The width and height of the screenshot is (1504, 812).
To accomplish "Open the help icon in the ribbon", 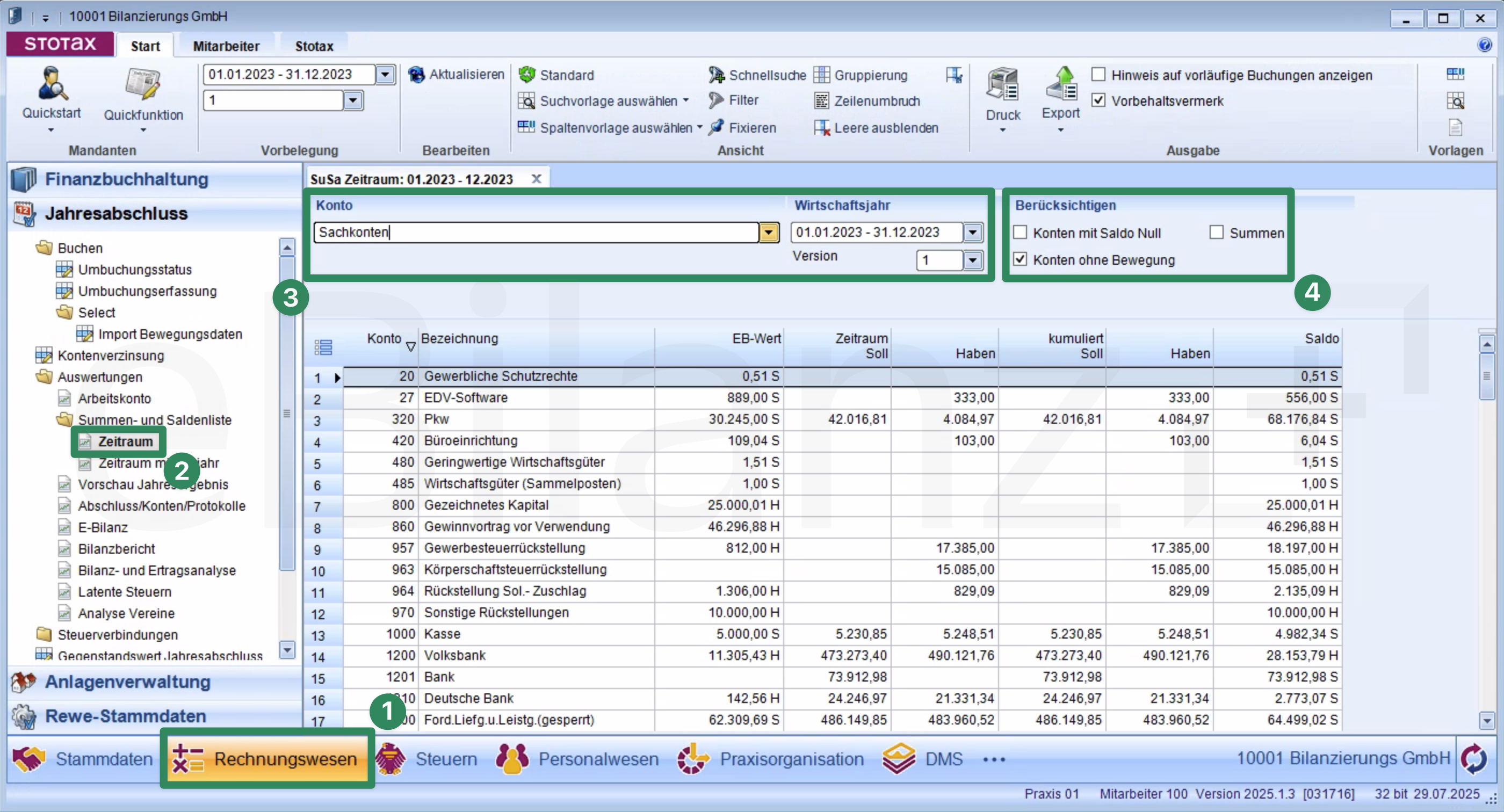I will tap(1484, 45).
